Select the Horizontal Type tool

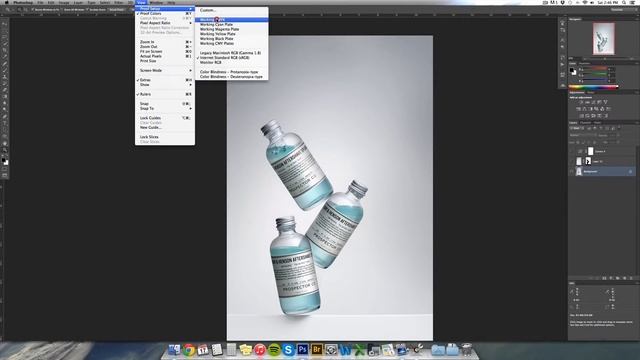tap(4, 123)
